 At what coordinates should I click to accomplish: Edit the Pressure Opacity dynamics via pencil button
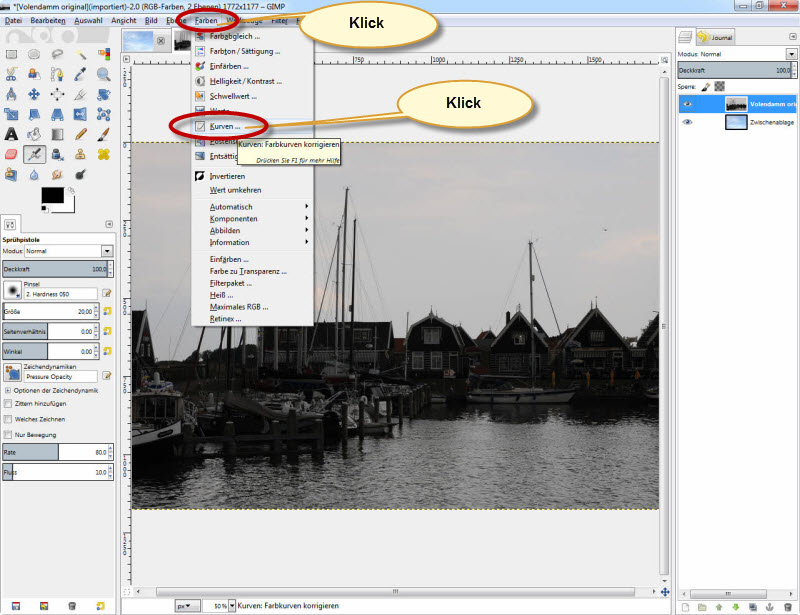coord(107,376)
